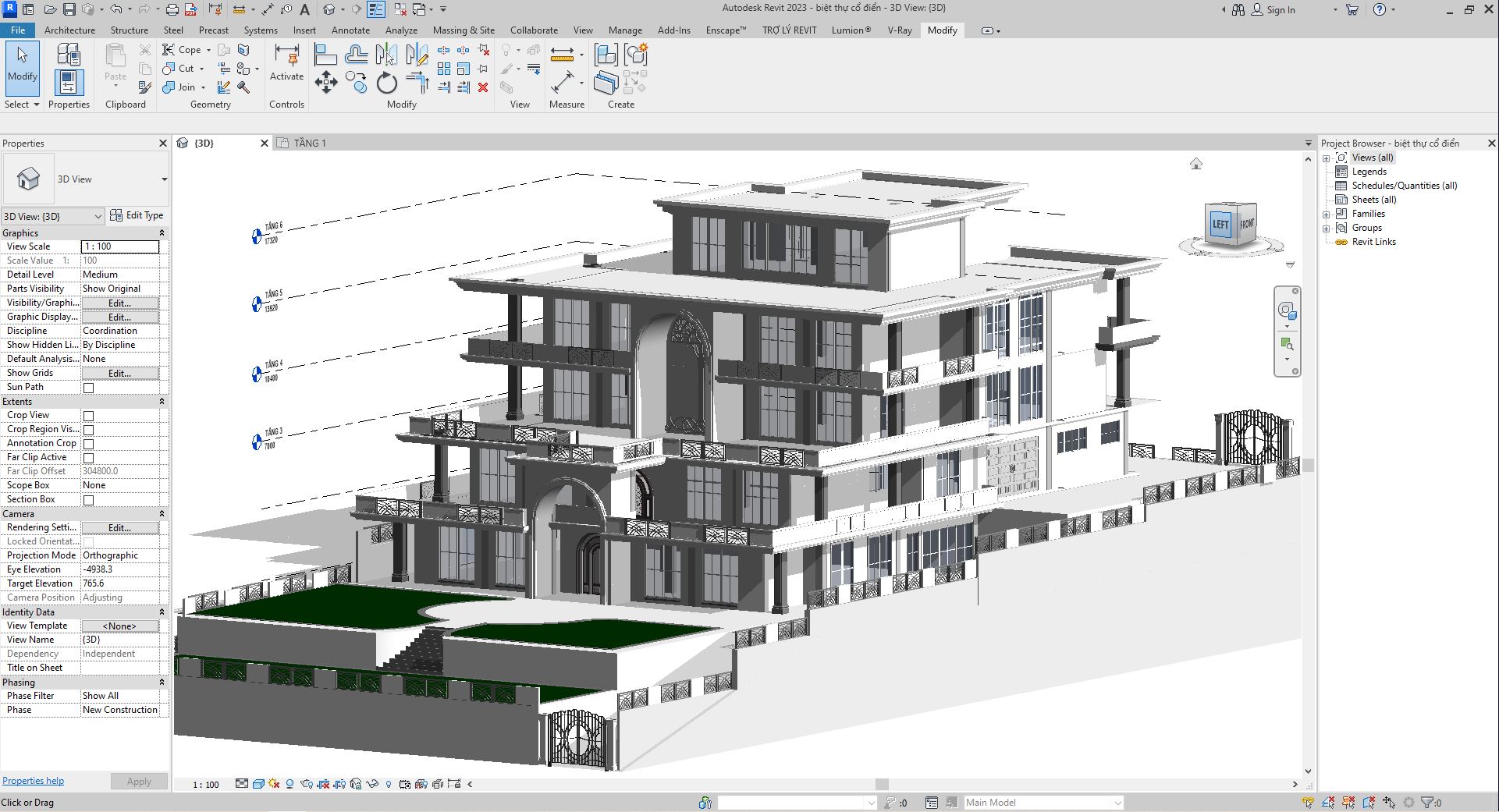The width and height of the screenshot is (1499, 812).
Task: Click the Visual Style icon in view control bar
Action: (x=258, y=784)
